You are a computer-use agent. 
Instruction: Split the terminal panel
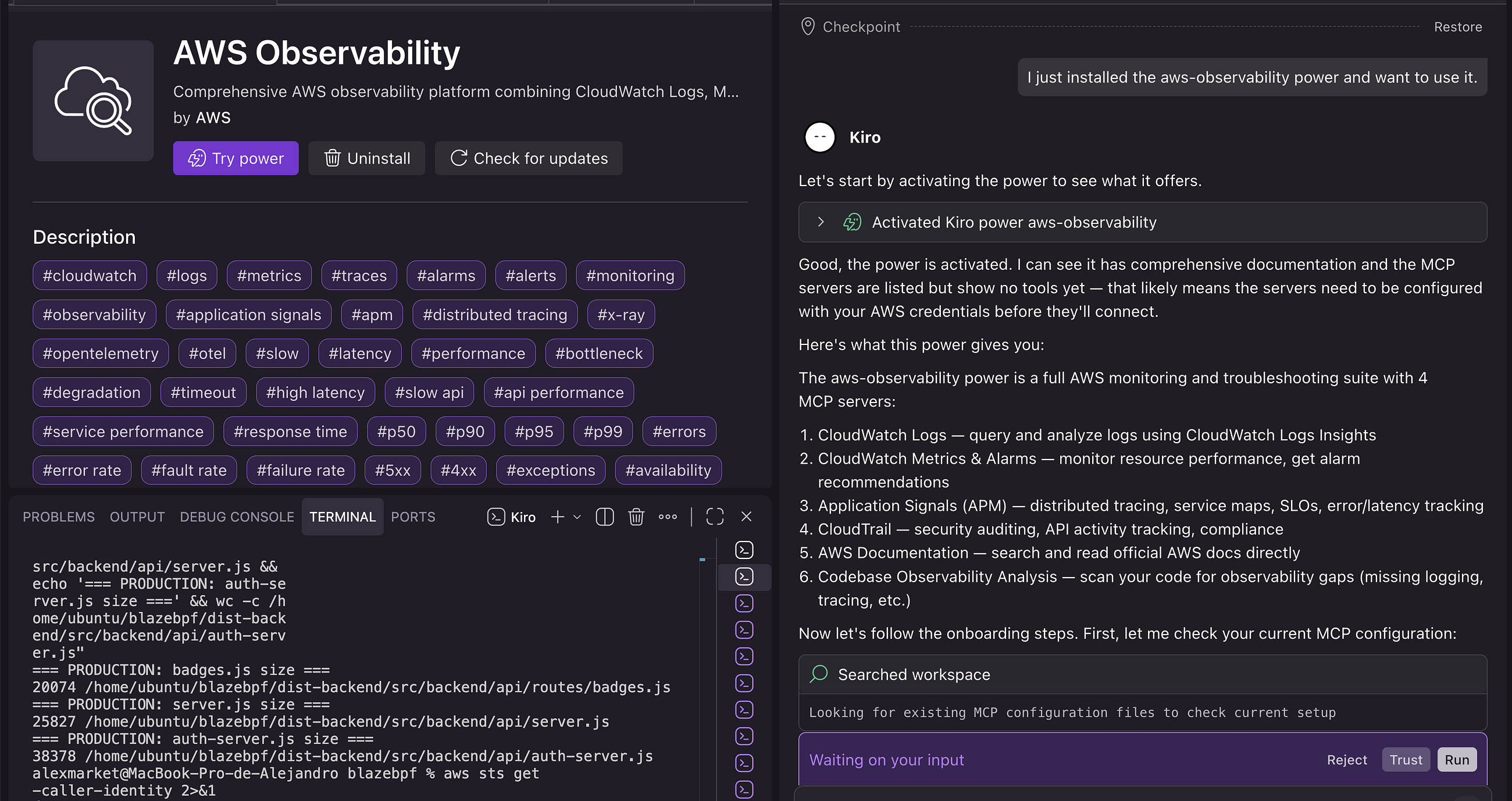point(605,517)
